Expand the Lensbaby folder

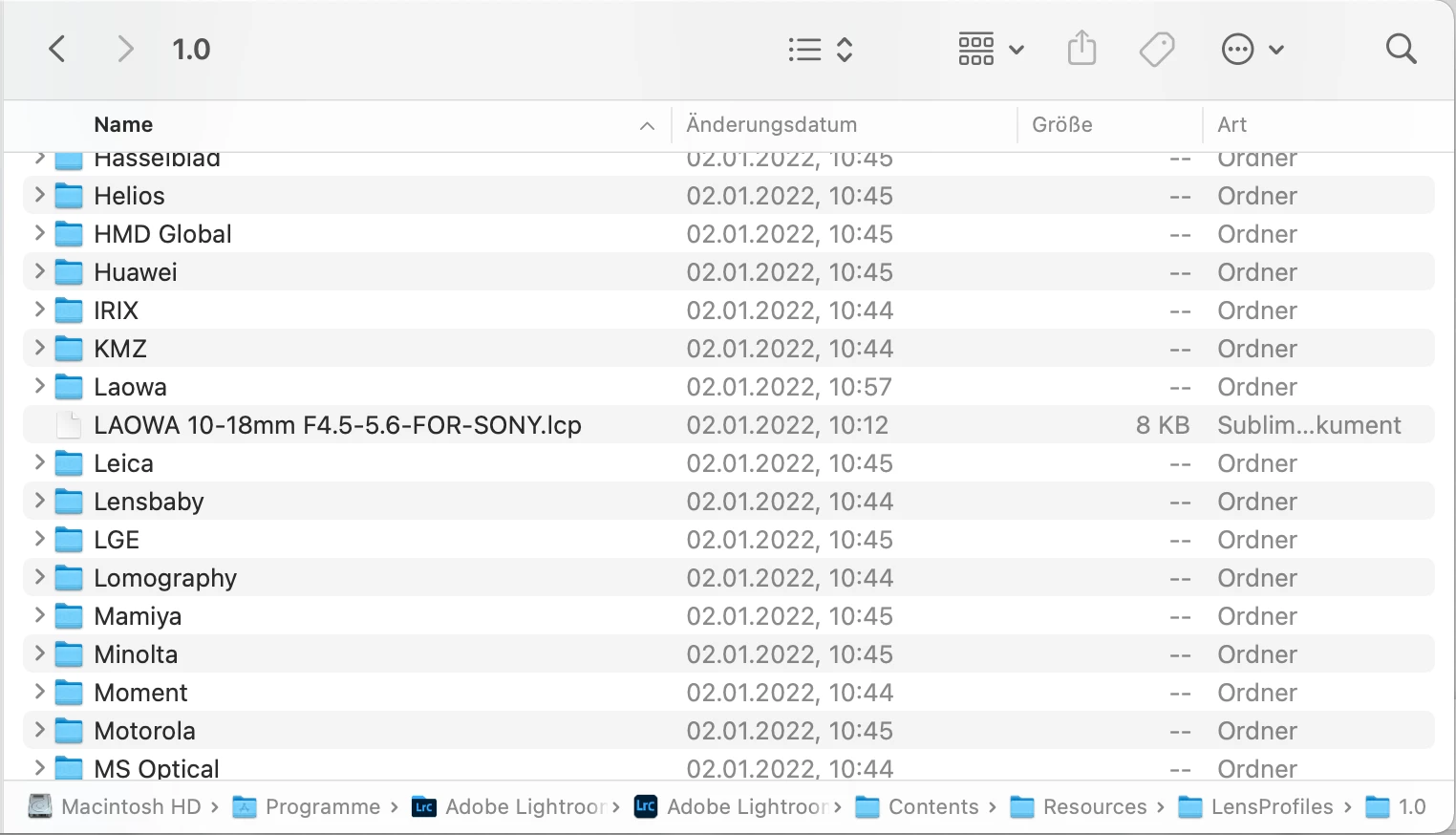pyautogui.click(x=39, y=501)
